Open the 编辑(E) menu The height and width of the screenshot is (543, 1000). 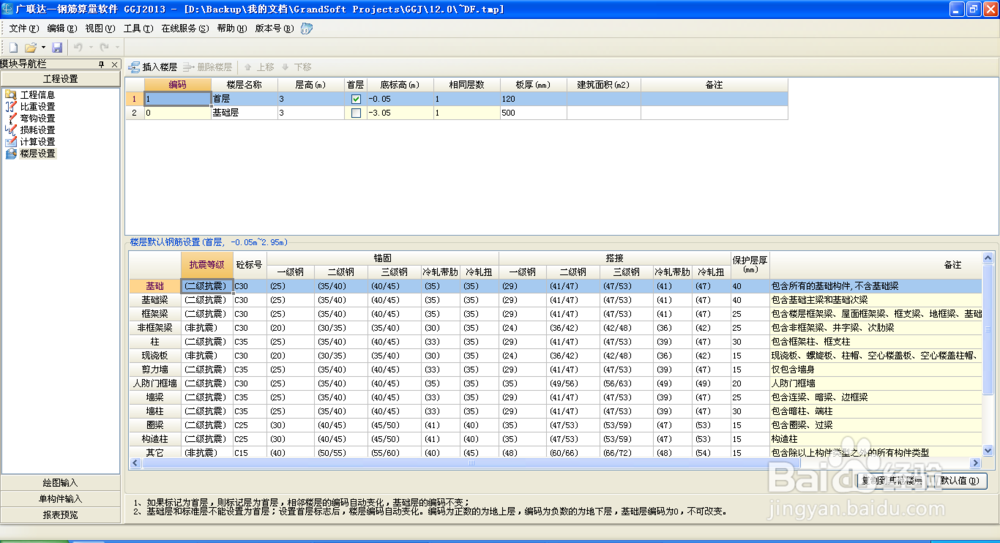click(62, 29)
